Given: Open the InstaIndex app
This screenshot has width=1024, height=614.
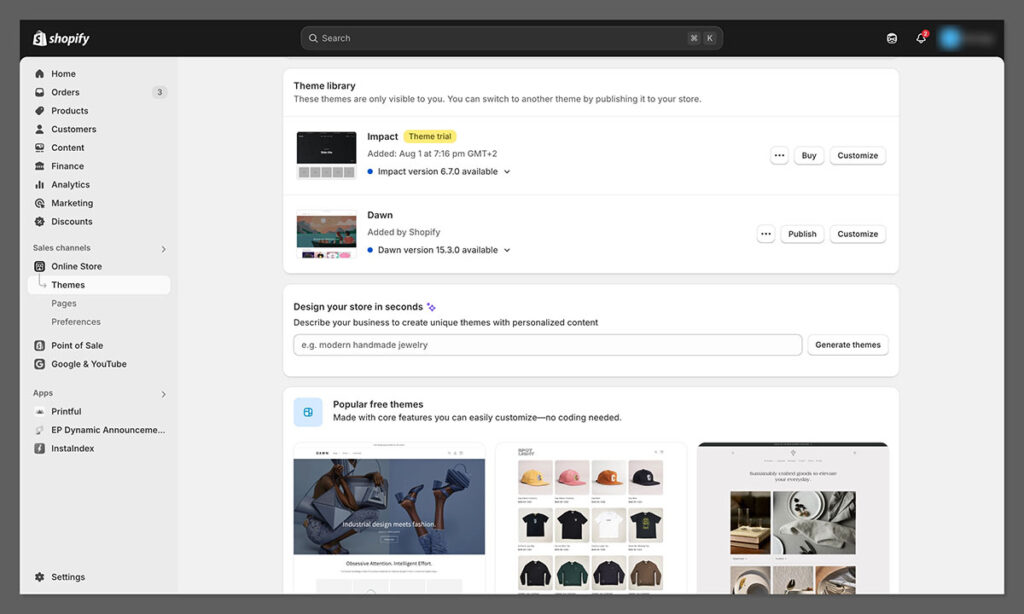Looking at the screenshot, I should [x=72, y=448].
